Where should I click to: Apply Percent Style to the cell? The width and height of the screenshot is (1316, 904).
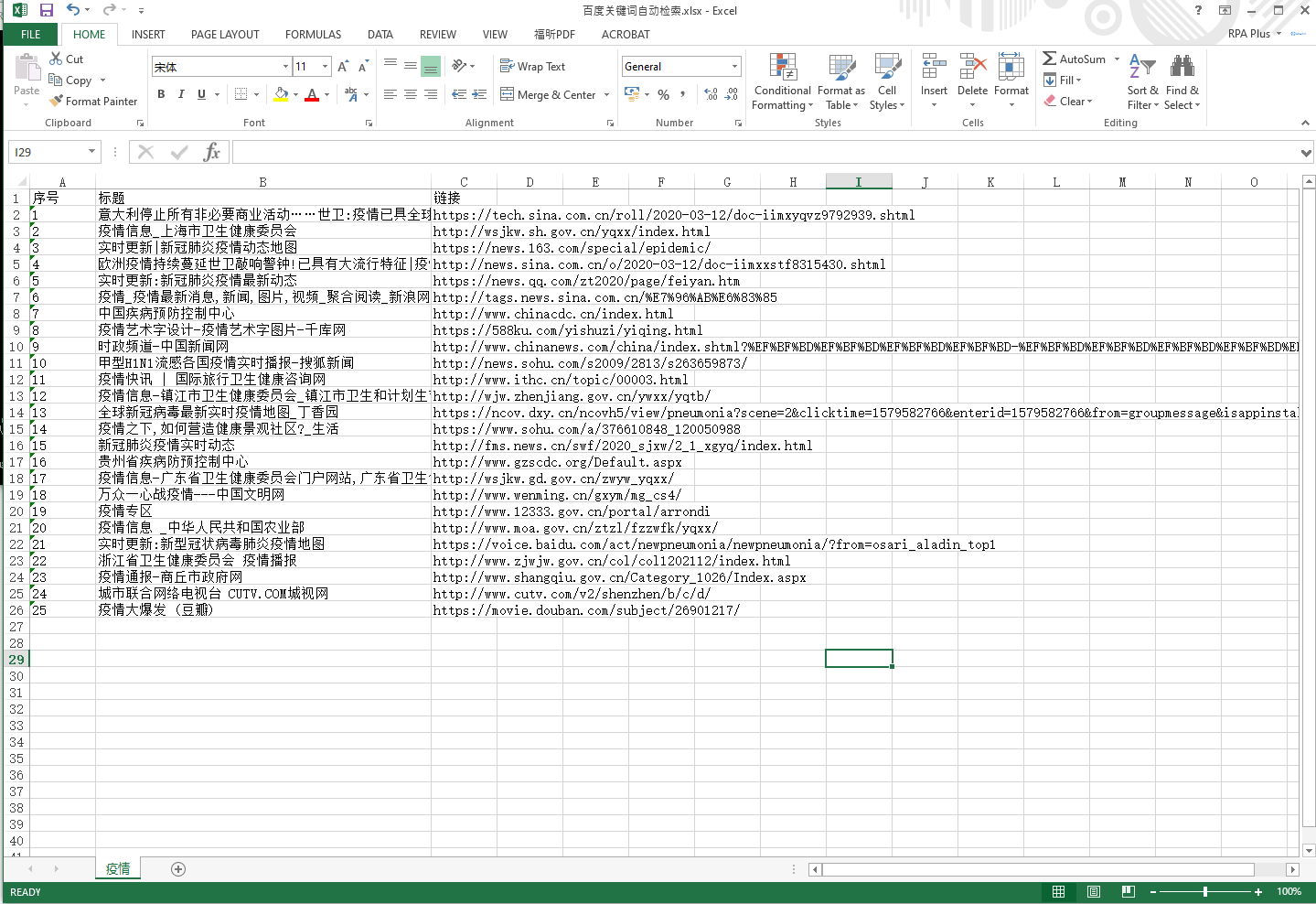click(664, 94)
